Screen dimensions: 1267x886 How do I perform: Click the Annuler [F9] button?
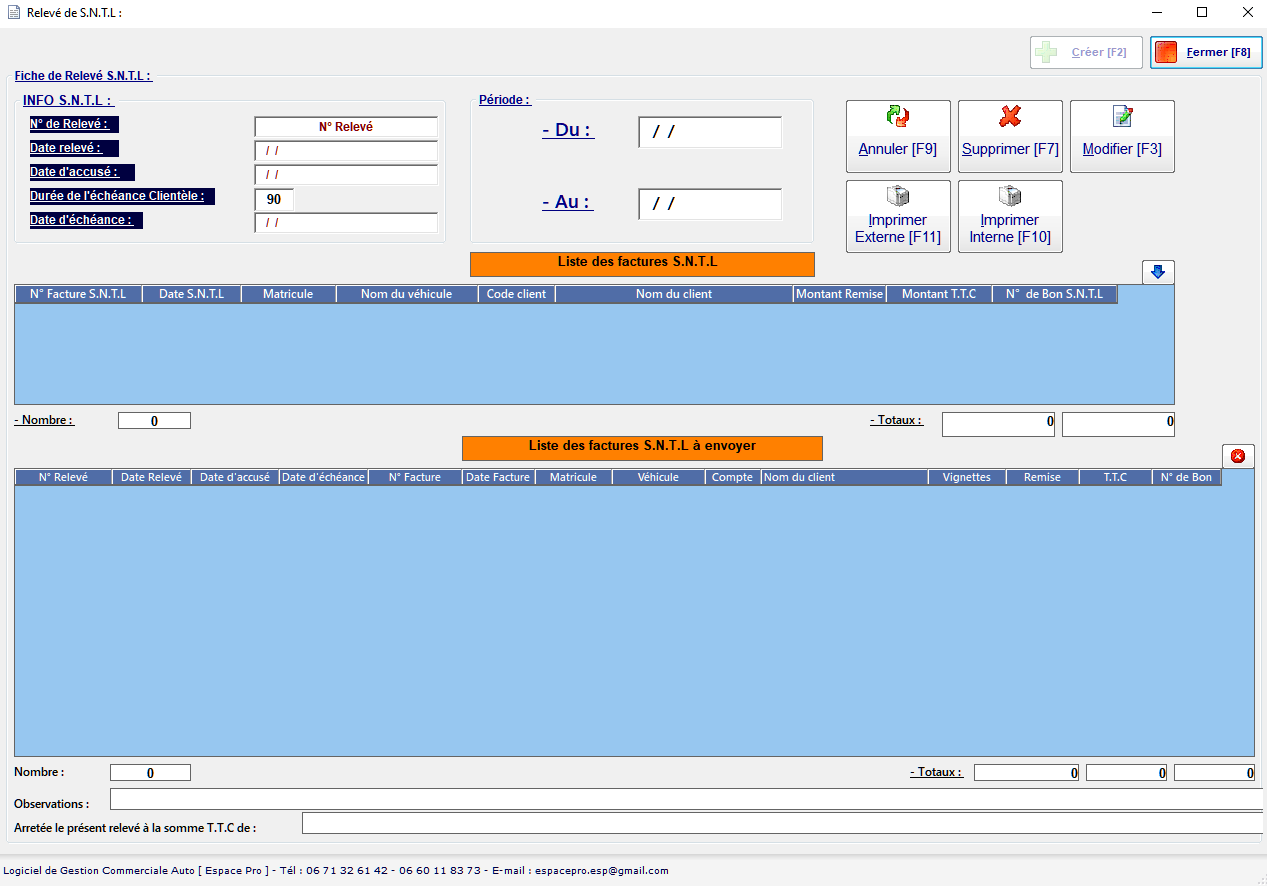click(898, 136)
